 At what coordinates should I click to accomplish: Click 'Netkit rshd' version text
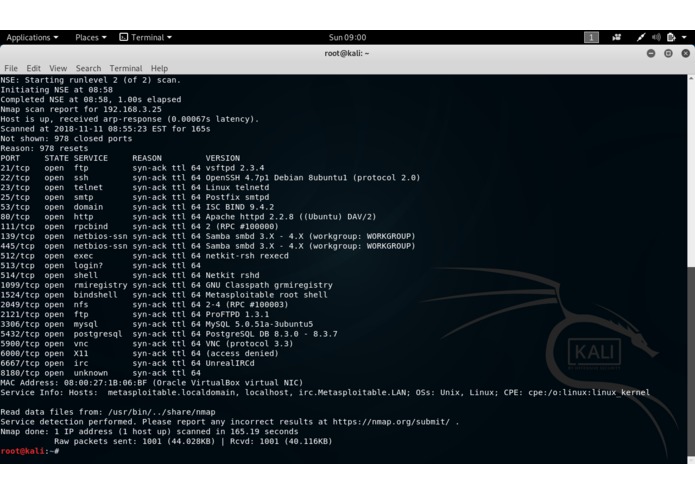(x=232, y=275)
